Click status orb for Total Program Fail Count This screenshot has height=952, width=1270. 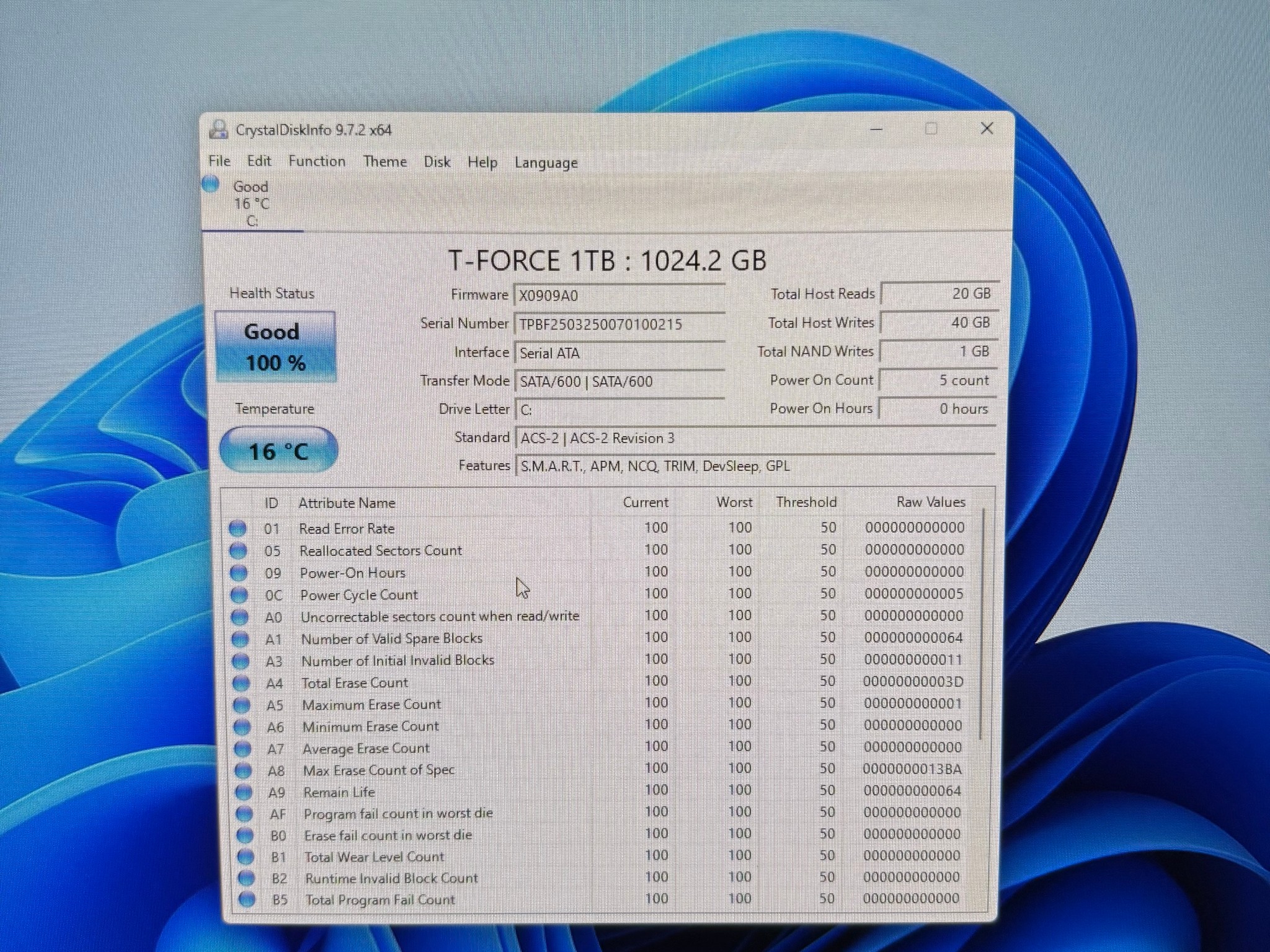(247, 899)
